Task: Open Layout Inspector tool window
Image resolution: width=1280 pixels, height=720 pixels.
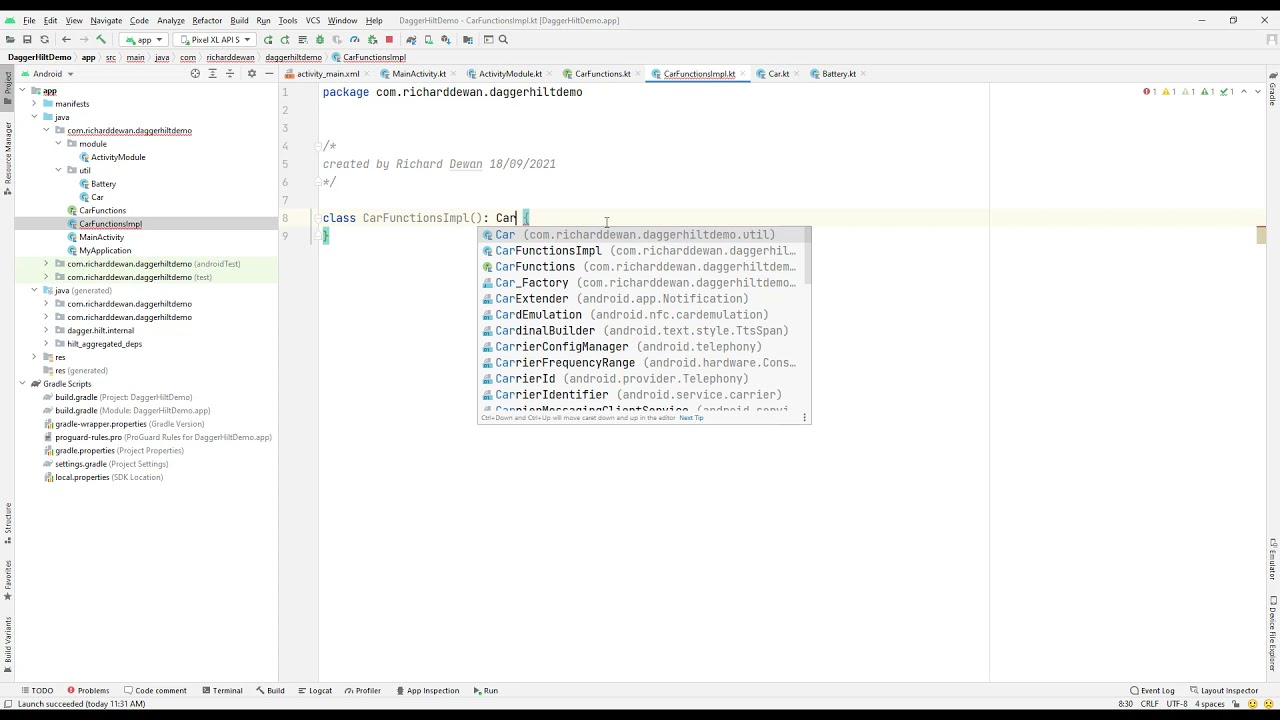Action: click(x=1223, y=691)
